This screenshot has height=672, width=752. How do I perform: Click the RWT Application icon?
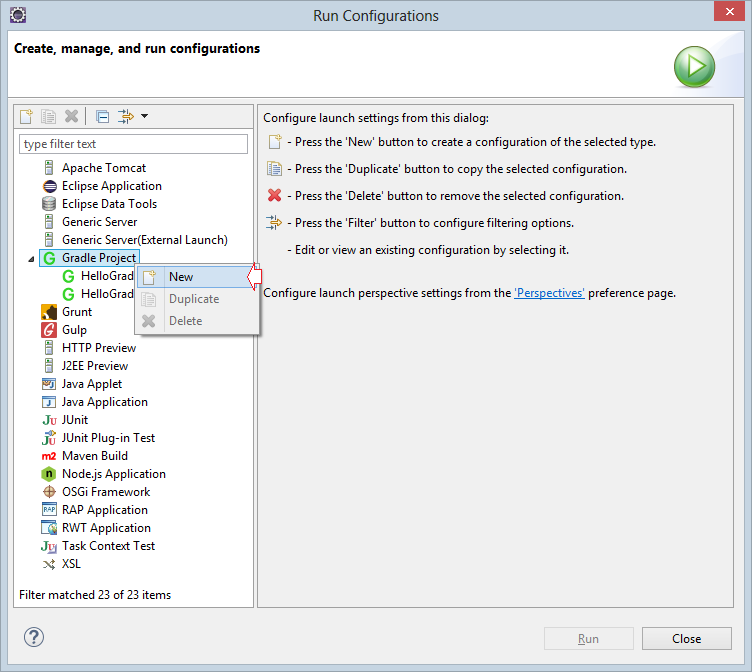click(49, 528)
